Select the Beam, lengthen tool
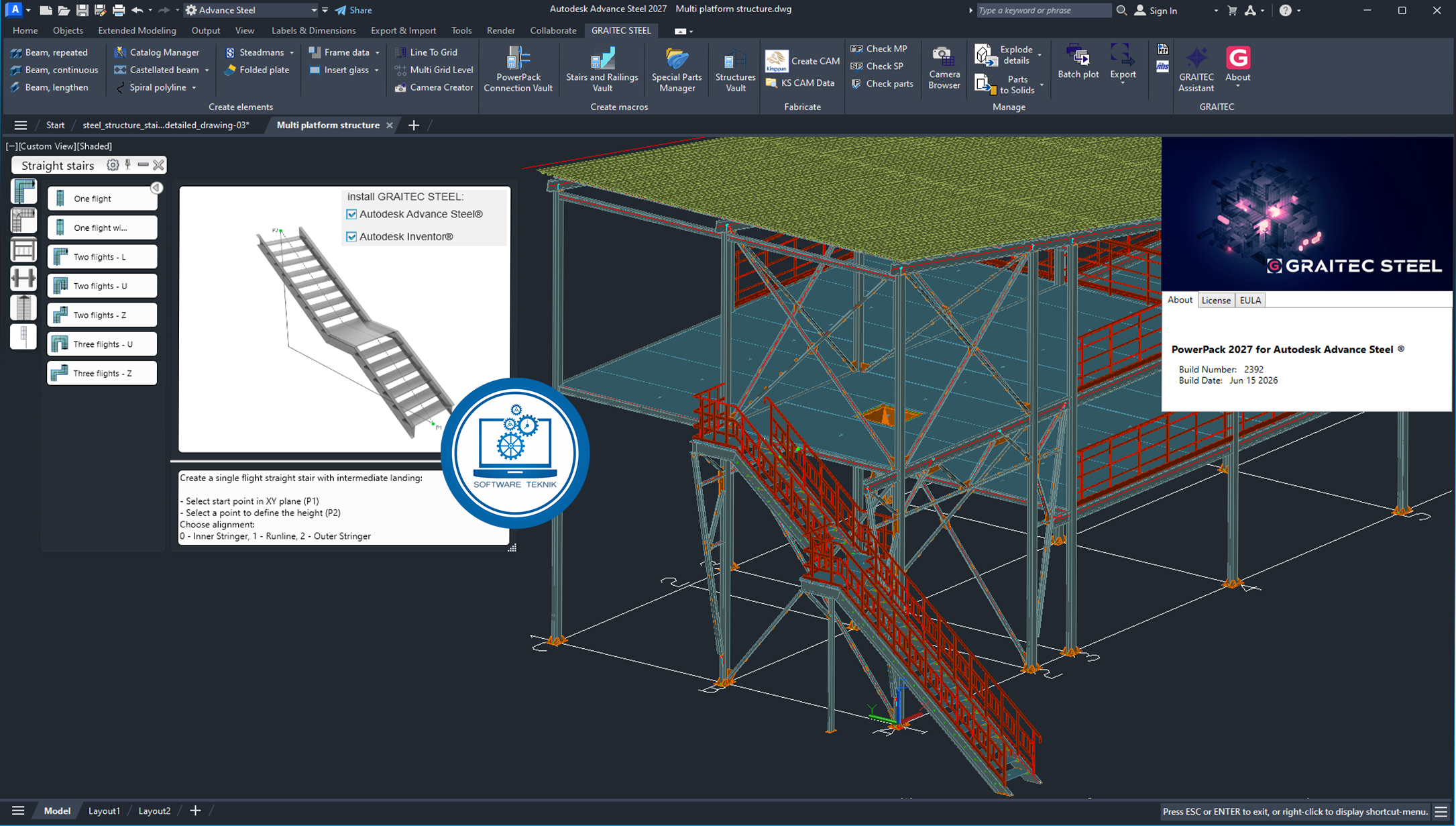The width and height of the screenshot is (1456, 826). tap(49, 87)
